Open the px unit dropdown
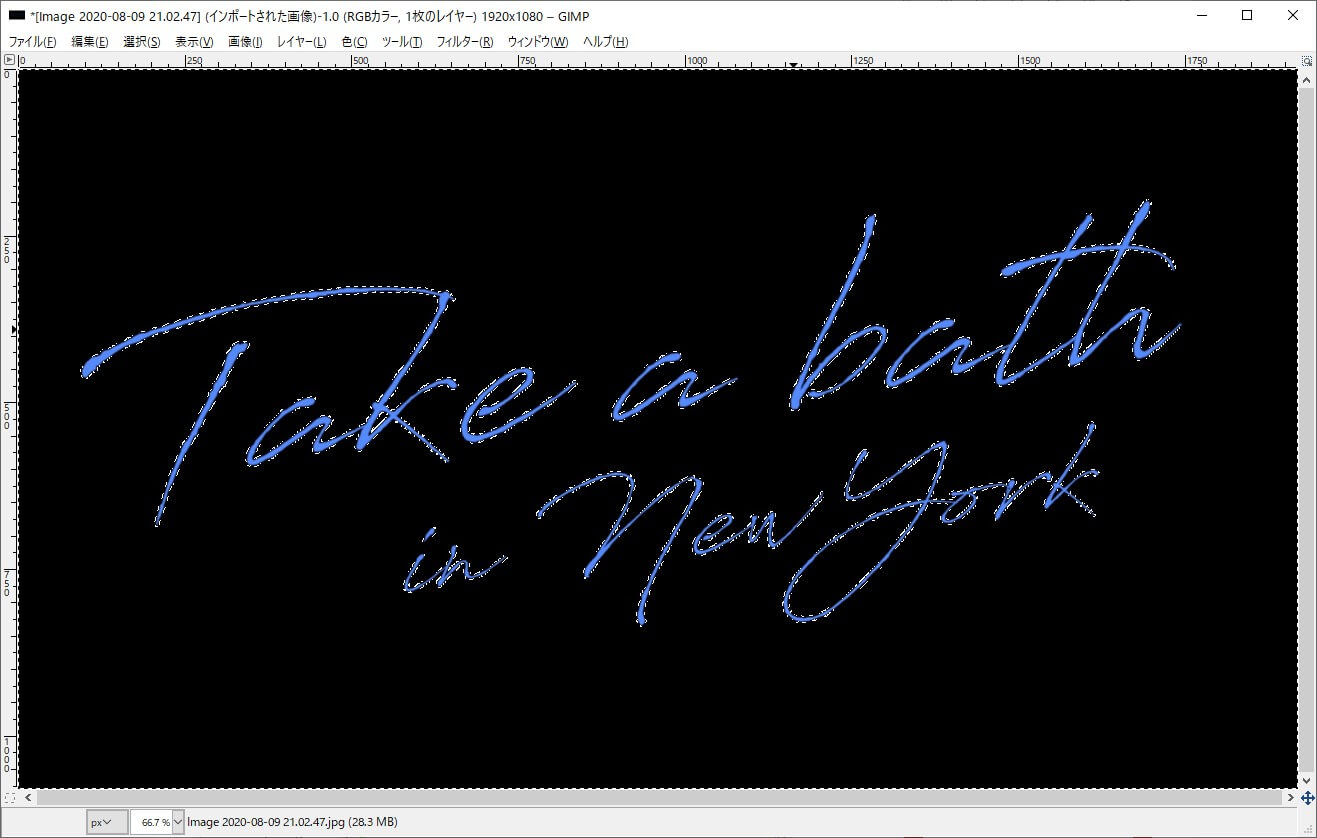The width and height of the screenshot is (1317, 838). (106, 822)
